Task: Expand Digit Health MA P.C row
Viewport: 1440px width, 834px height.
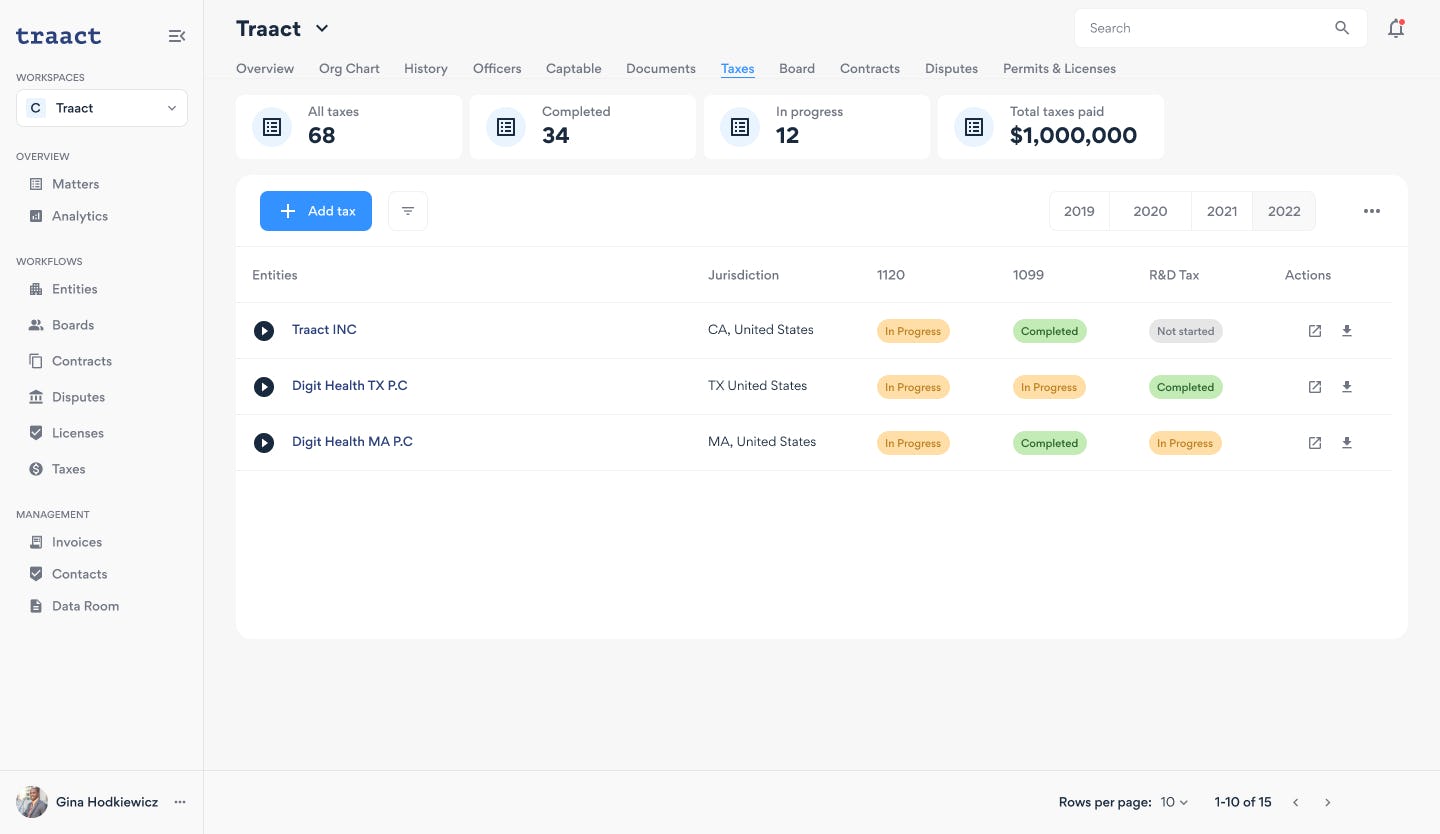Action: click(264, 442)
